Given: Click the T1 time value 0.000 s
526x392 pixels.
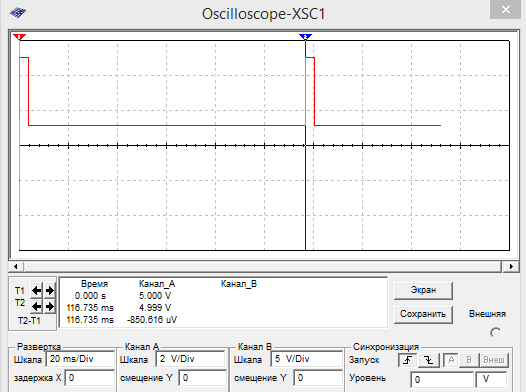Looking at the screenshot, I should 90,296.
